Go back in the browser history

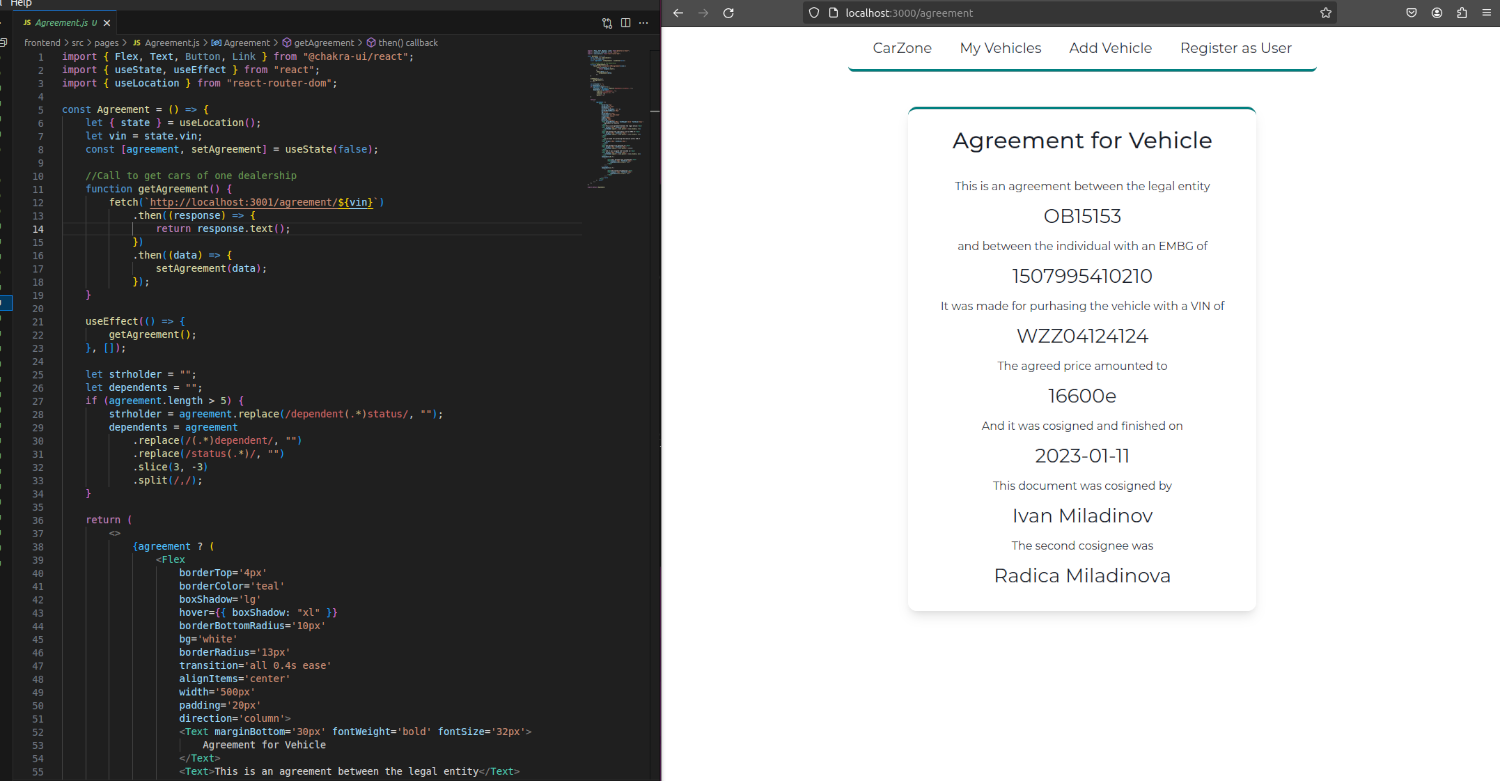click(x=678, y=13)
